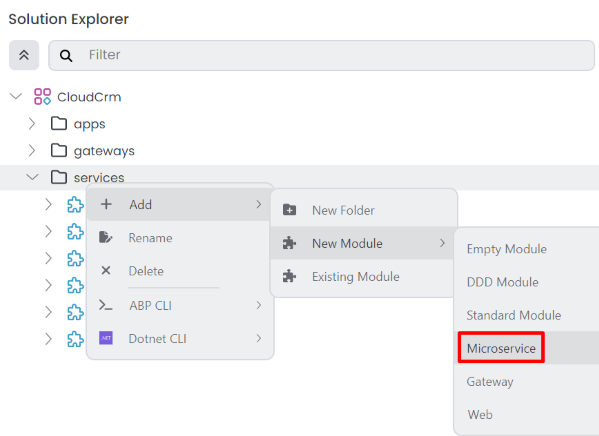This screenshot has height=436, width=599.
Task: Click the arrow at right of Dotnet CLI
Action: coord(259,339)
